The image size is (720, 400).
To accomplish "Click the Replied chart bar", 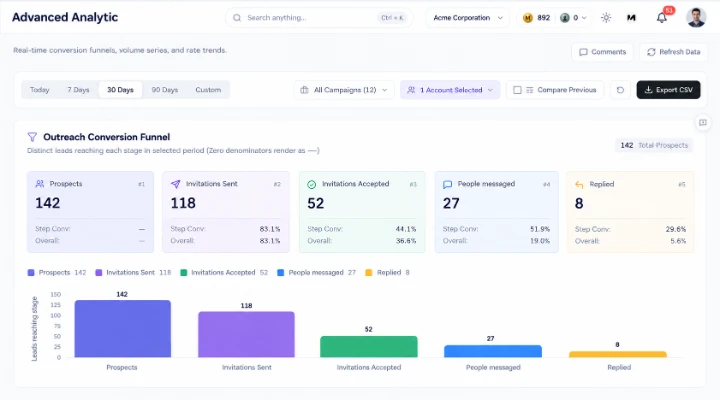I will click(618, 355).
